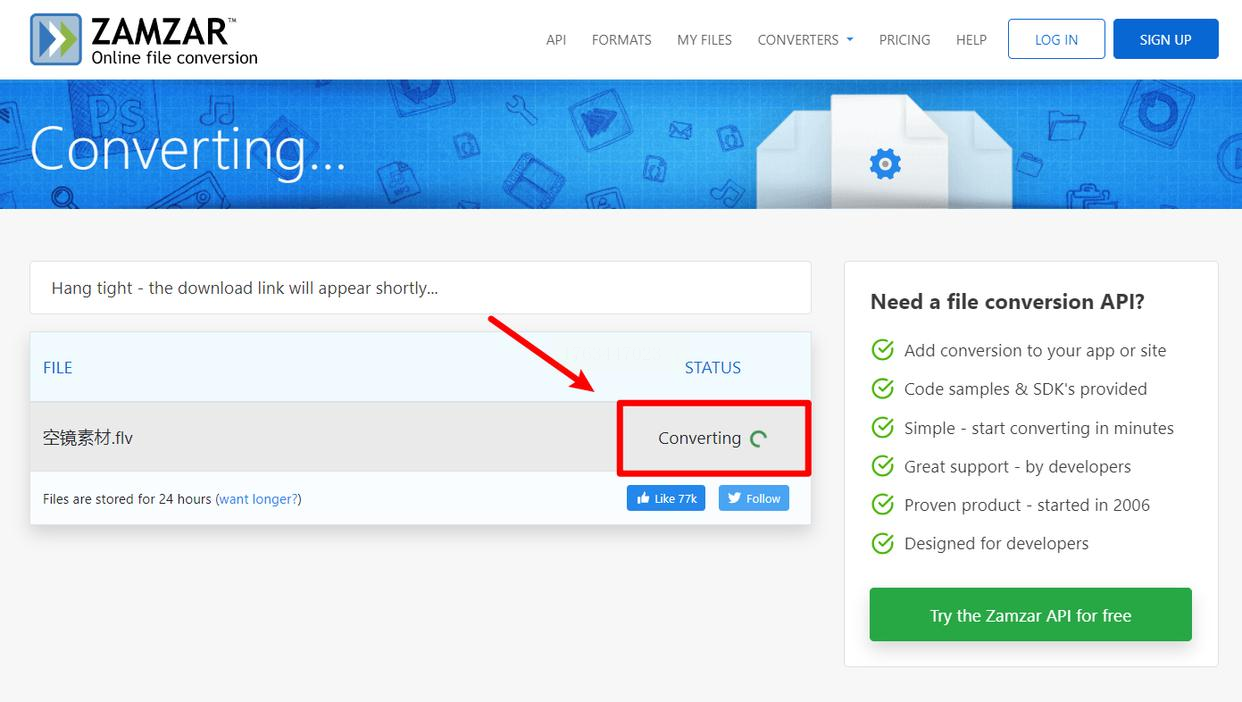The image size is (1242, 702).
Task: Click 'Proven product - started in 2006' text
Action: 1027,505
